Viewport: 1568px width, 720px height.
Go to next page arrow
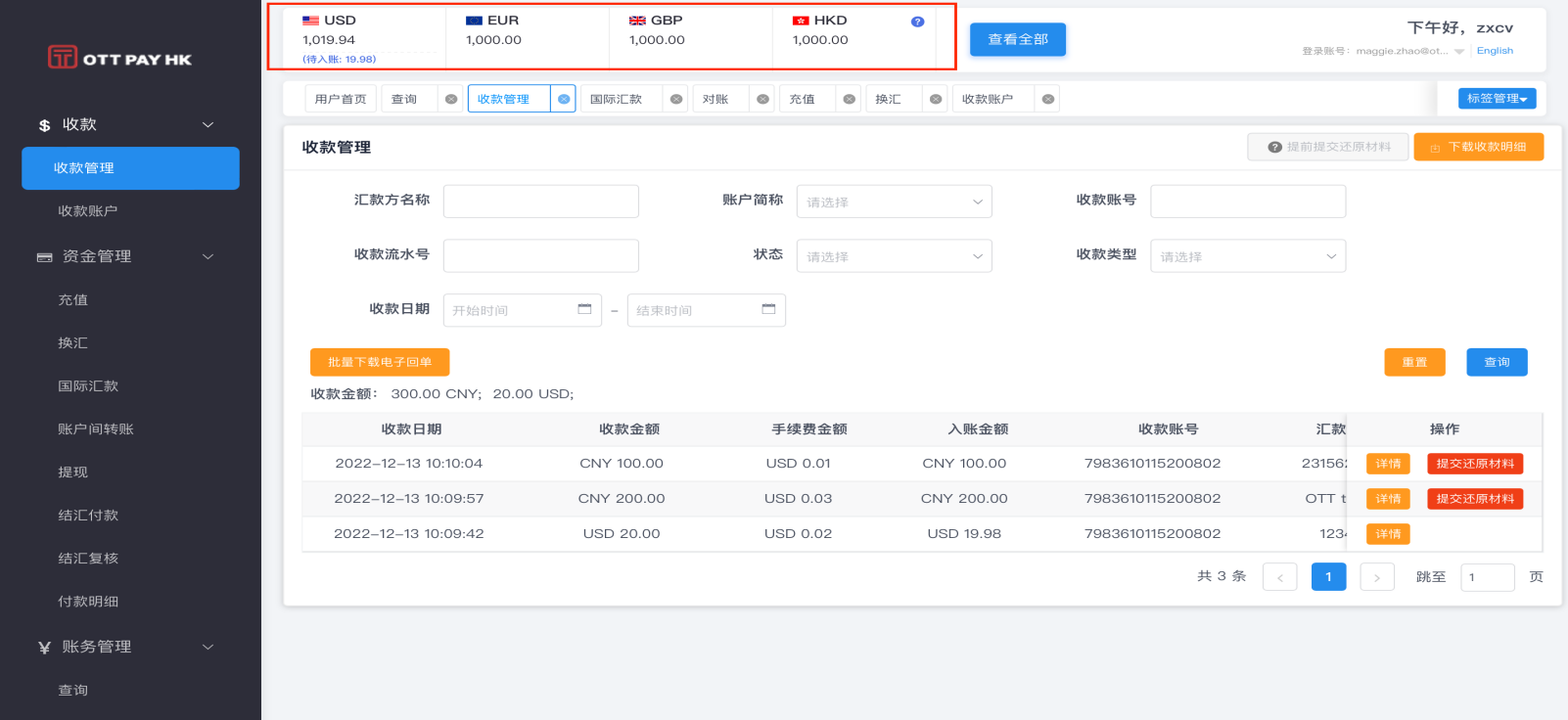(1377, 577)
